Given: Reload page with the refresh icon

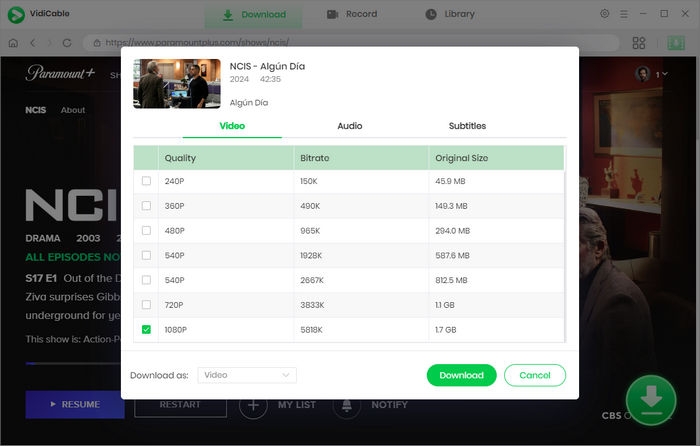Looking at the screenshot, I should click(67, 43).
